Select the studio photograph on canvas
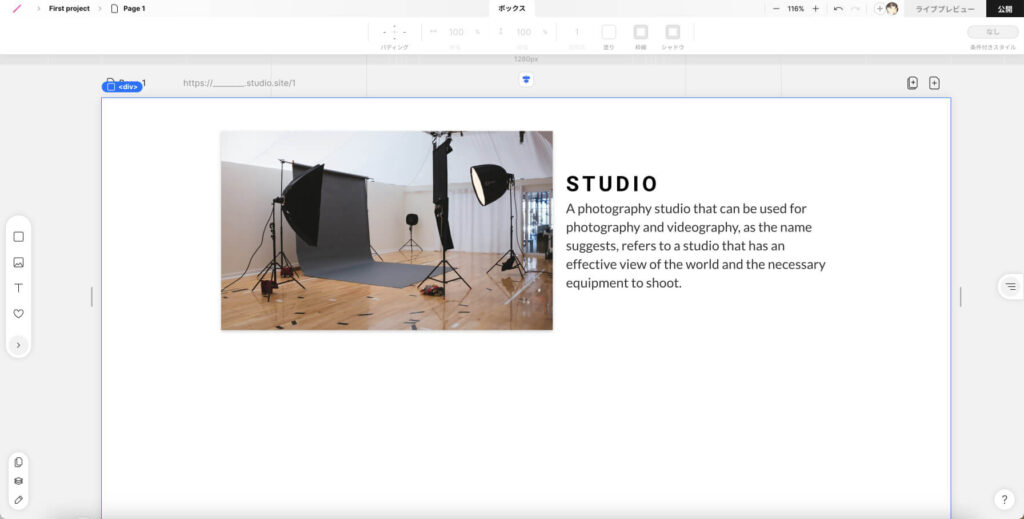The image size is (1024, 519). [386, 230]
